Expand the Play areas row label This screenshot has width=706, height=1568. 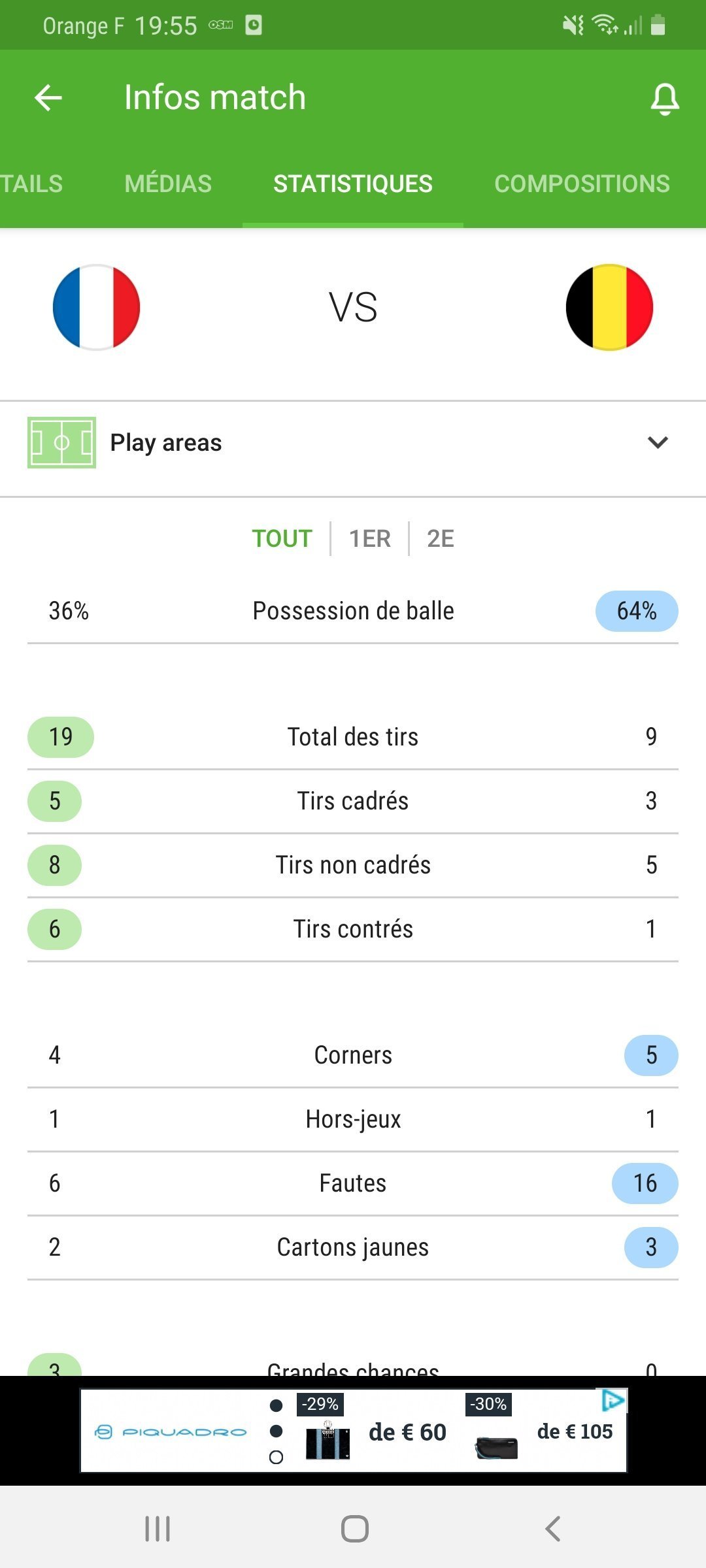166,442
